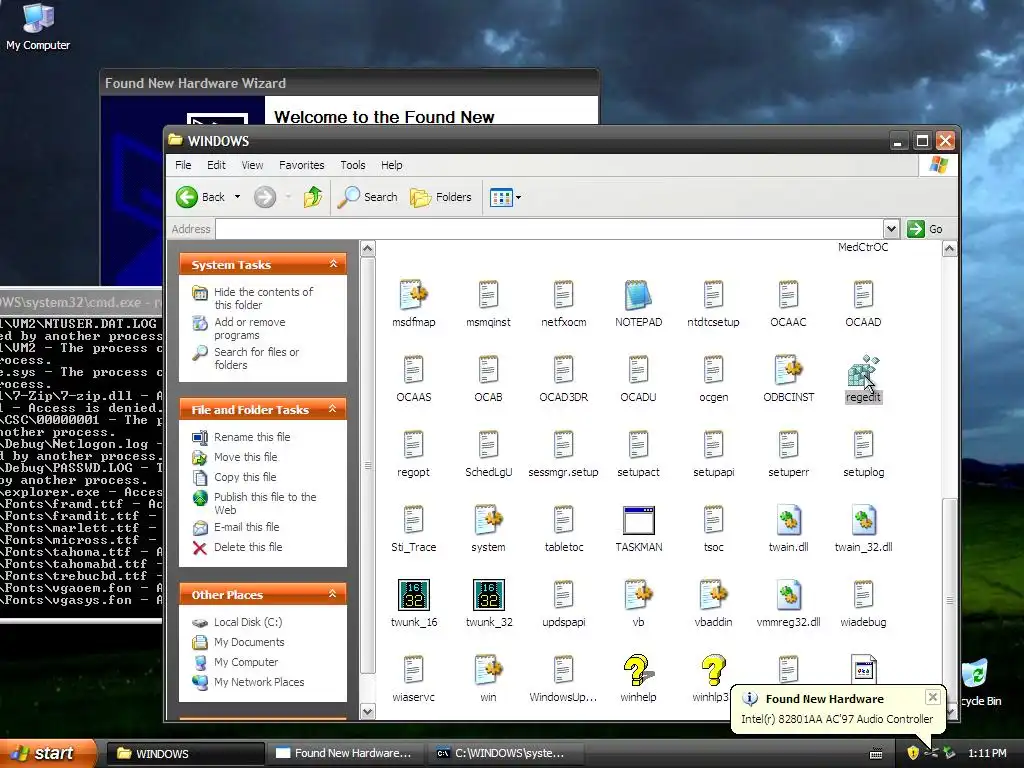Click in the Address input field
Image resolution: width=1024 pixels, height=768 pixels.
[549, 229]
